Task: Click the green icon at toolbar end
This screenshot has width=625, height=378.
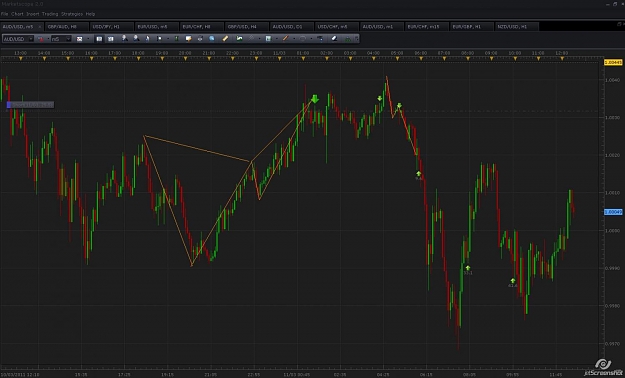Action: click(x=348, y=39)
